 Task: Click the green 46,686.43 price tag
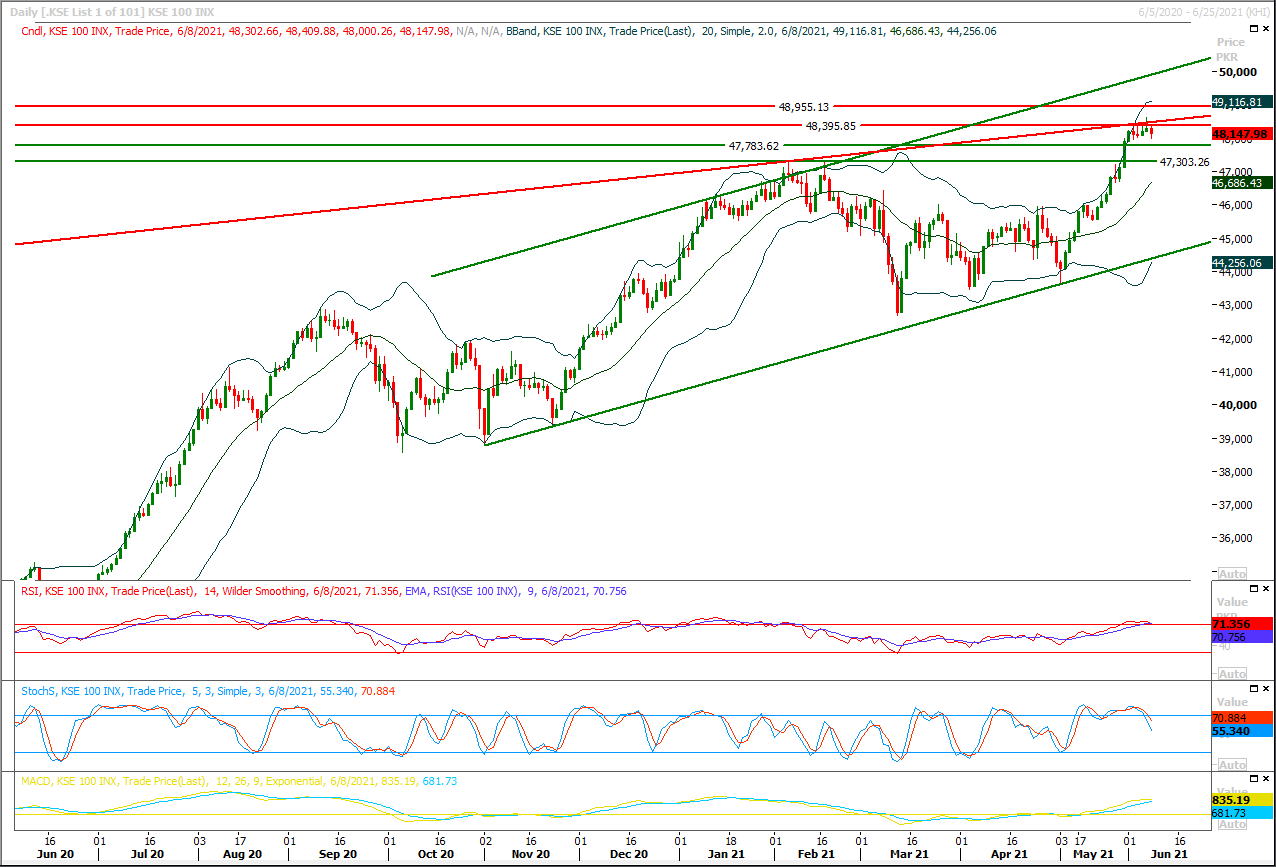(x=1241, y=183)
